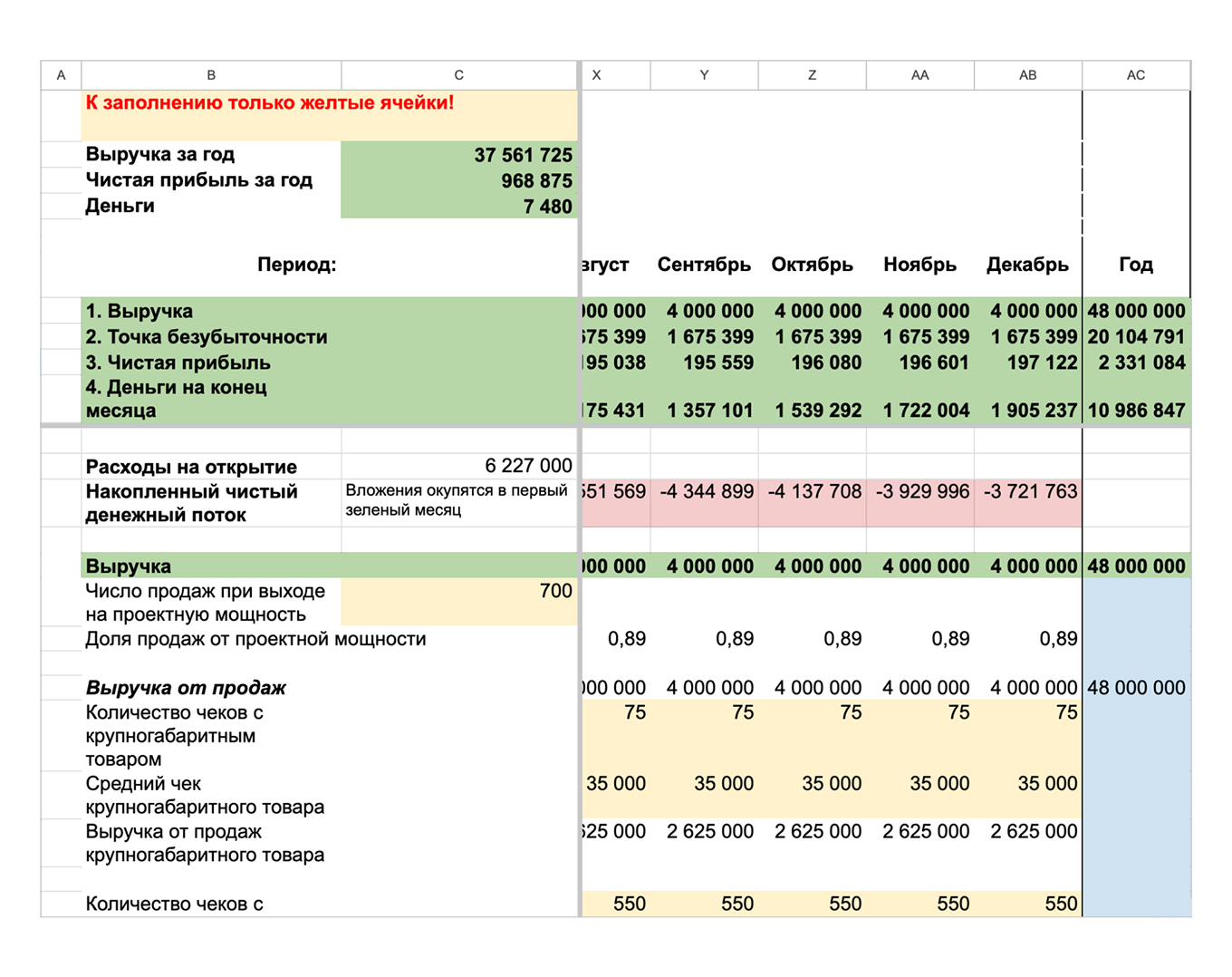Viewport: 1232px width, 977px height.
Task: Click the 'Декабрь' month header
Action: pyautogui.click(x=1027, y=265)
